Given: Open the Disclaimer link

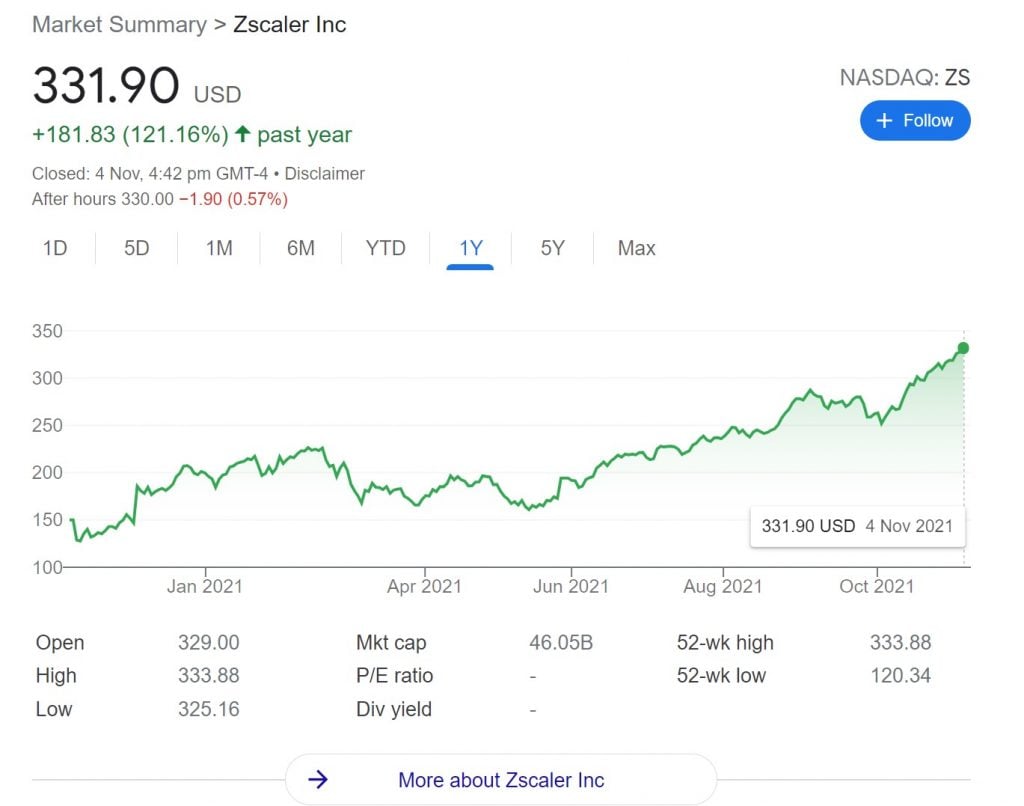Looking at the screenshot, I should tap(325, 174).
